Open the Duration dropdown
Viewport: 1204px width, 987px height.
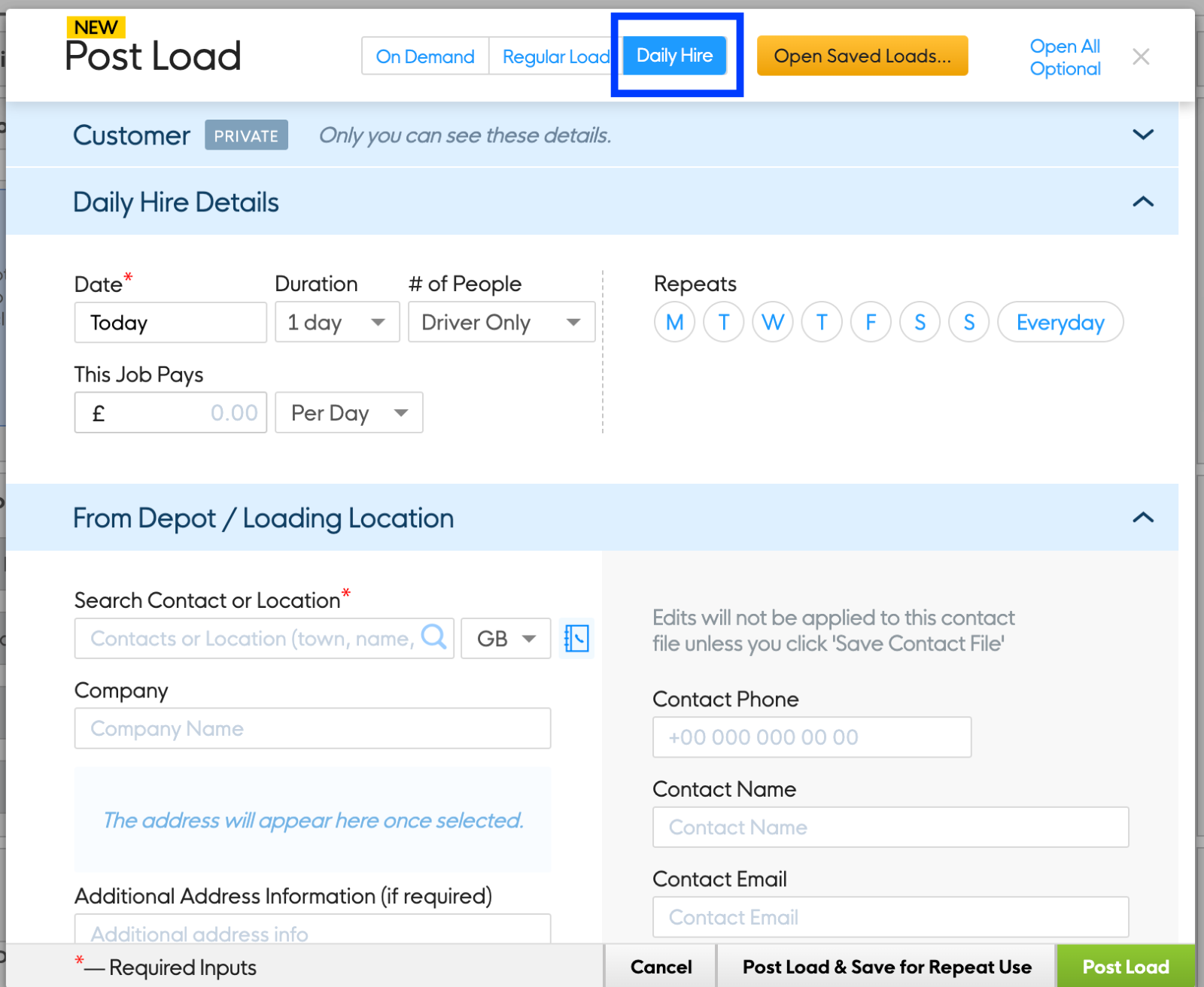point(337,323)
